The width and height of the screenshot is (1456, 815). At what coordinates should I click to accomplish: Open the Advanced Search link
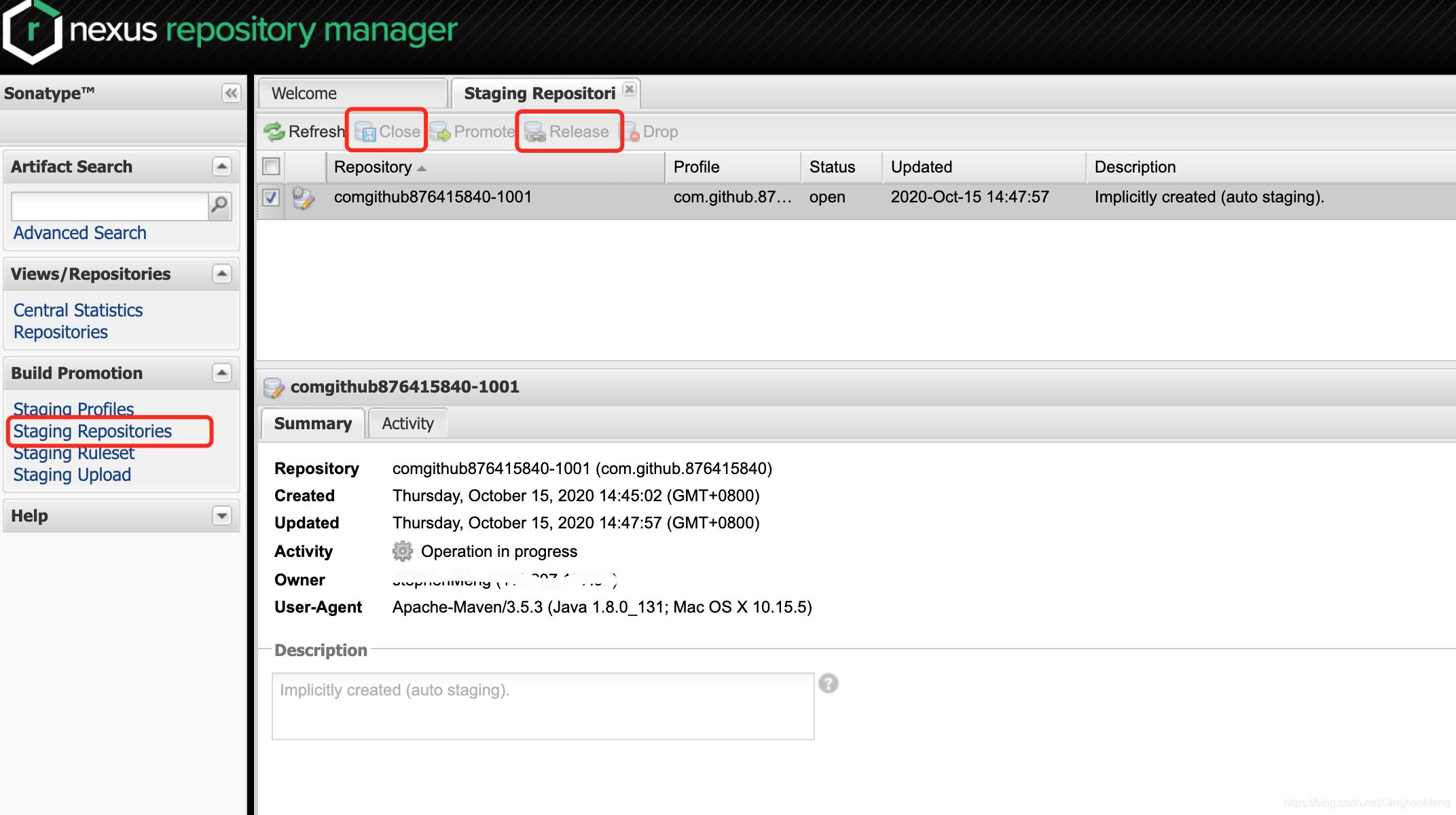tap(79, 233)
